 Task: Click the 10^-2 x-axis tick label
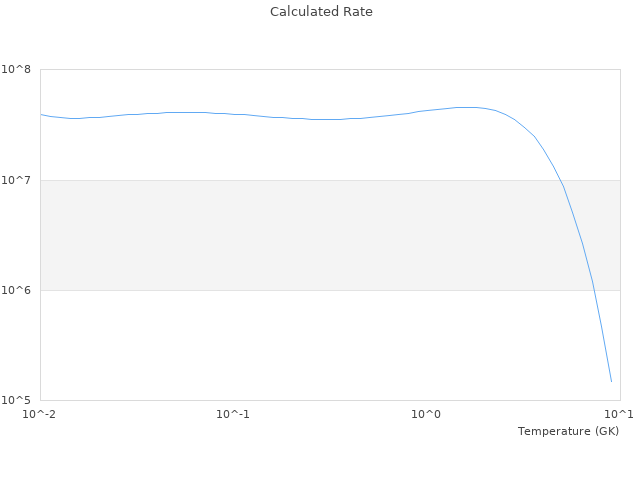click(x=40, y=414)
